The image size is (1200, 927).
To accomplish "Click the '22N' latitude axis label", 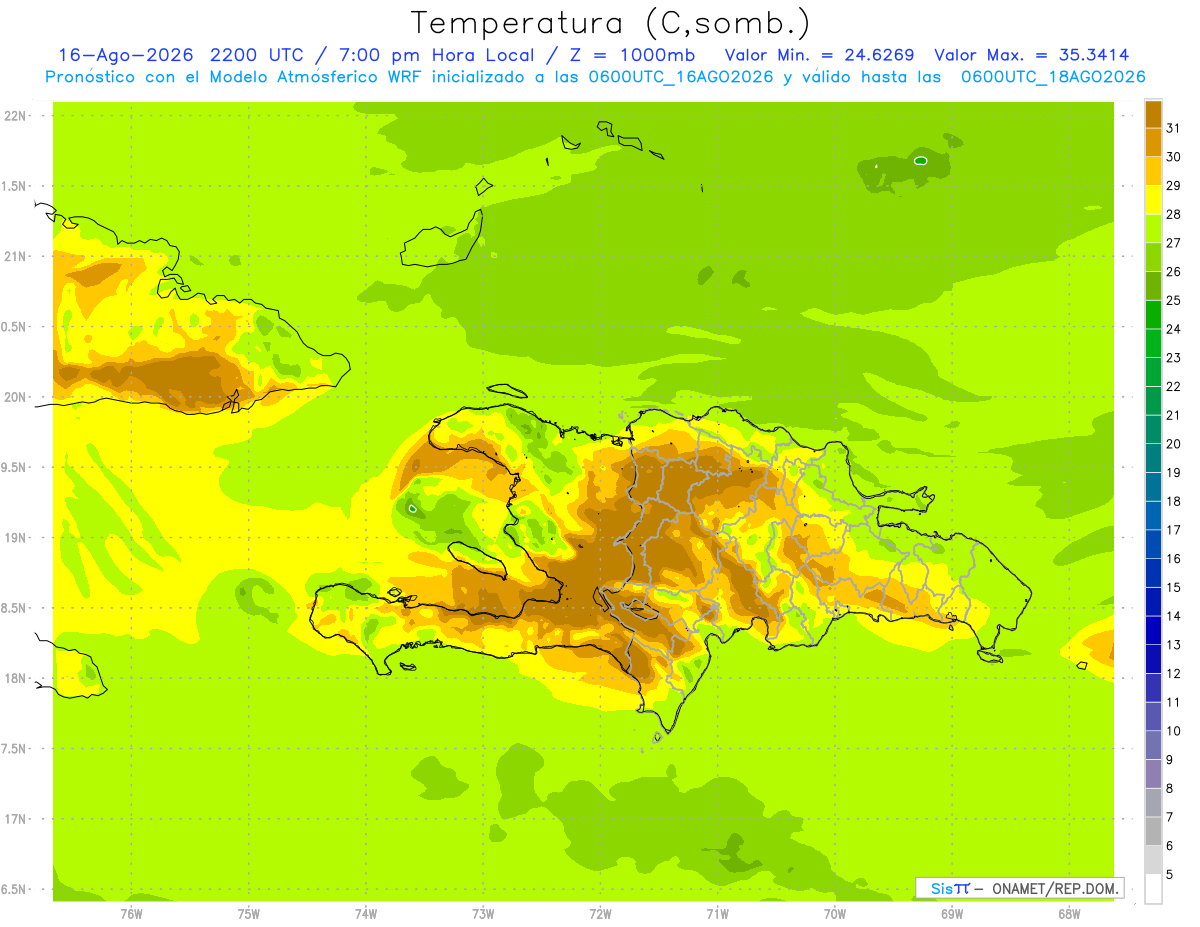I will tap(17, 115).
